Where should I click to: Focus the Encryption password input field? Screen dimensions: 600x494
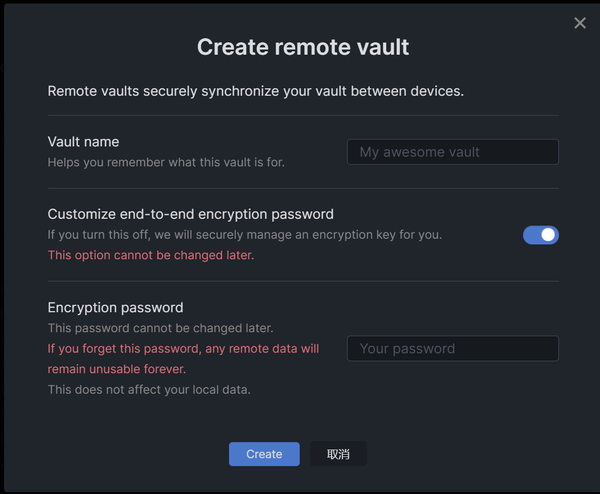452,348
